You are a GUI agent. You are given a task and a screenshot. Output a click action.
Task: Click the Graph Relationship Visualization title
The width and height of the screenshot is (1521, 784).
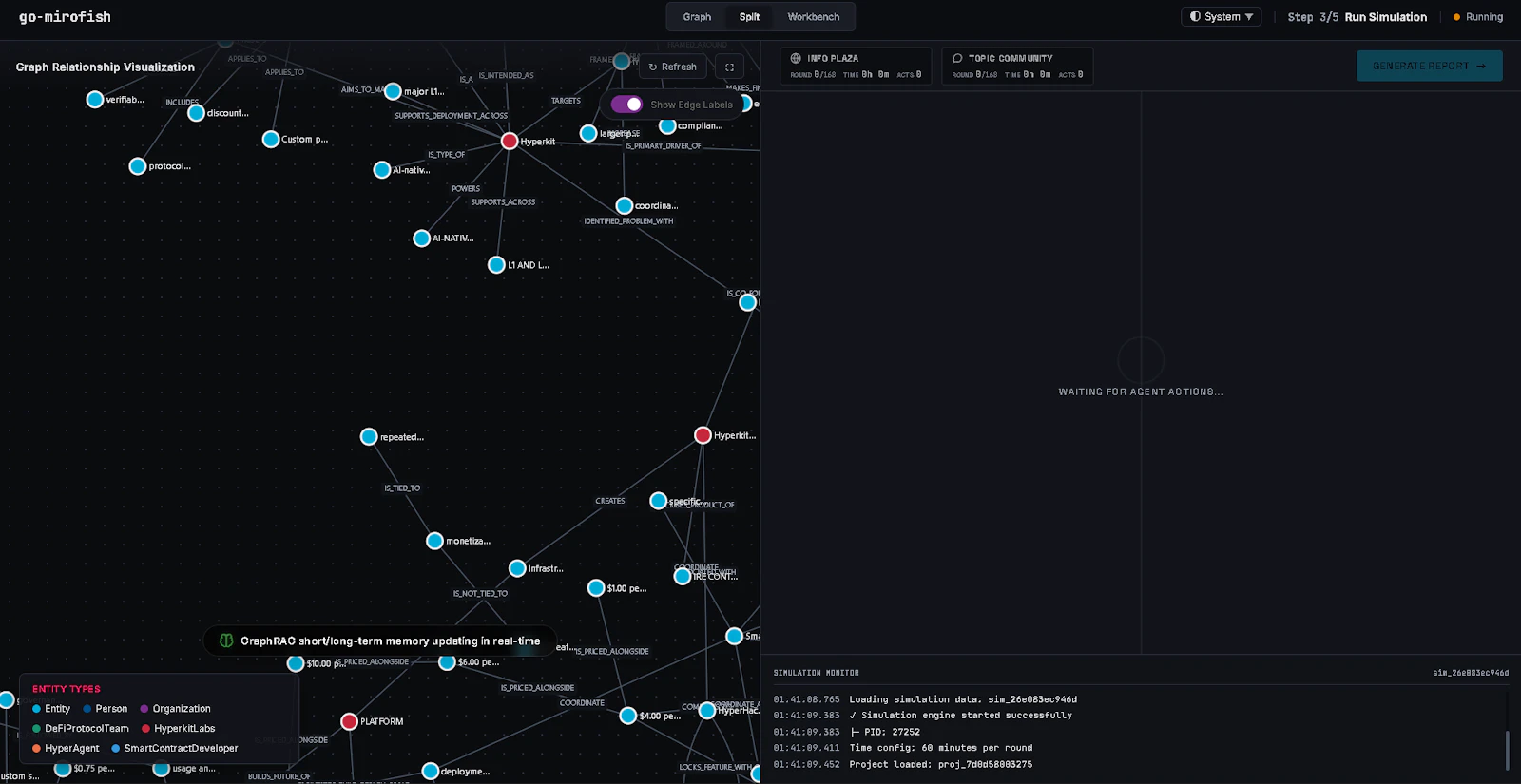pos(106,67)
